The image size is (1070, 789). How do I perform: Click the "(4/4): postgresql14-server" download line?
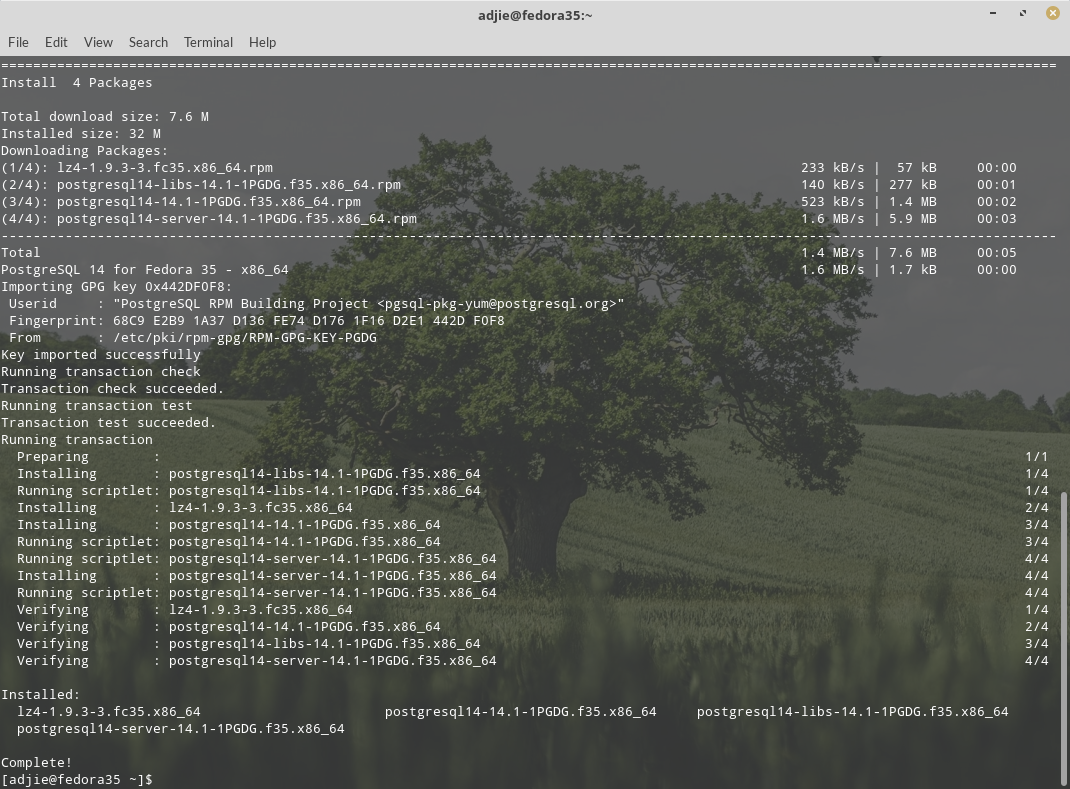tap(508, 219)
